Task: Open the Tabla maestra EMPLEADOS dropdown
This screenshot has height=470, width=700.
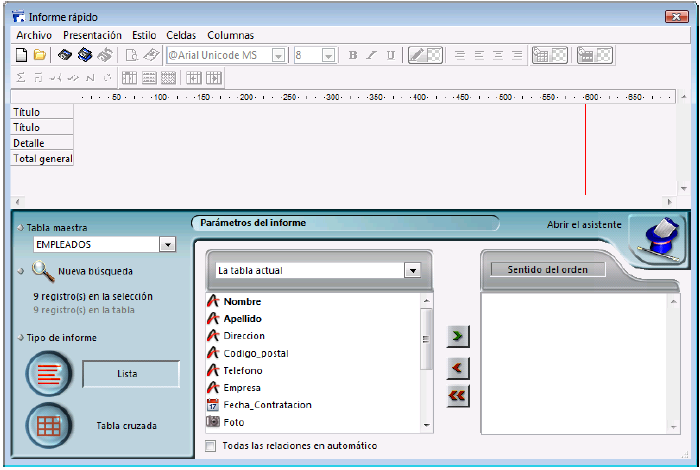Action: [166, 244]
